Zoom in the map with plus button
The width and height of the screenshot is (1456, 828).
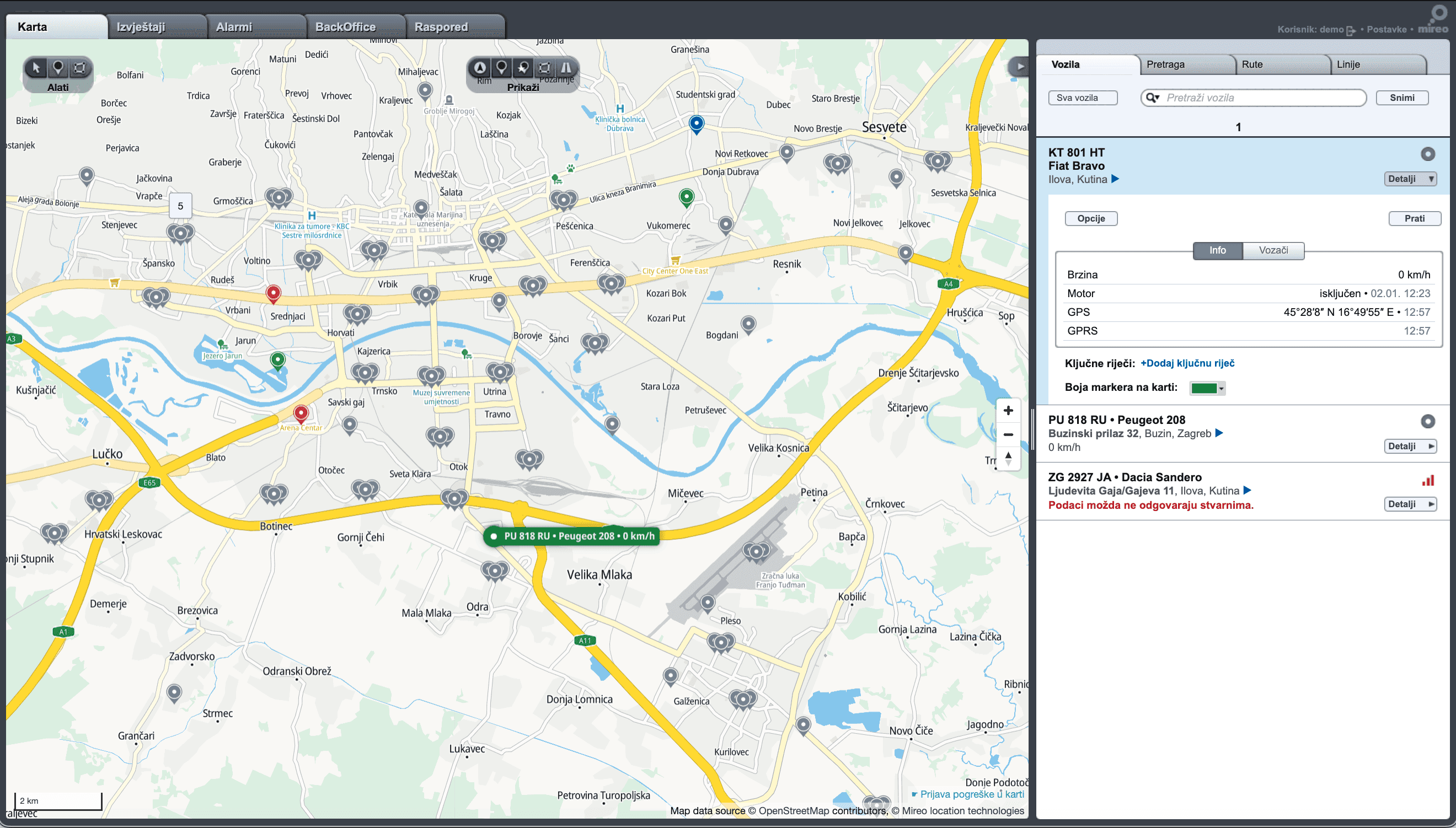click(1008, 411)
